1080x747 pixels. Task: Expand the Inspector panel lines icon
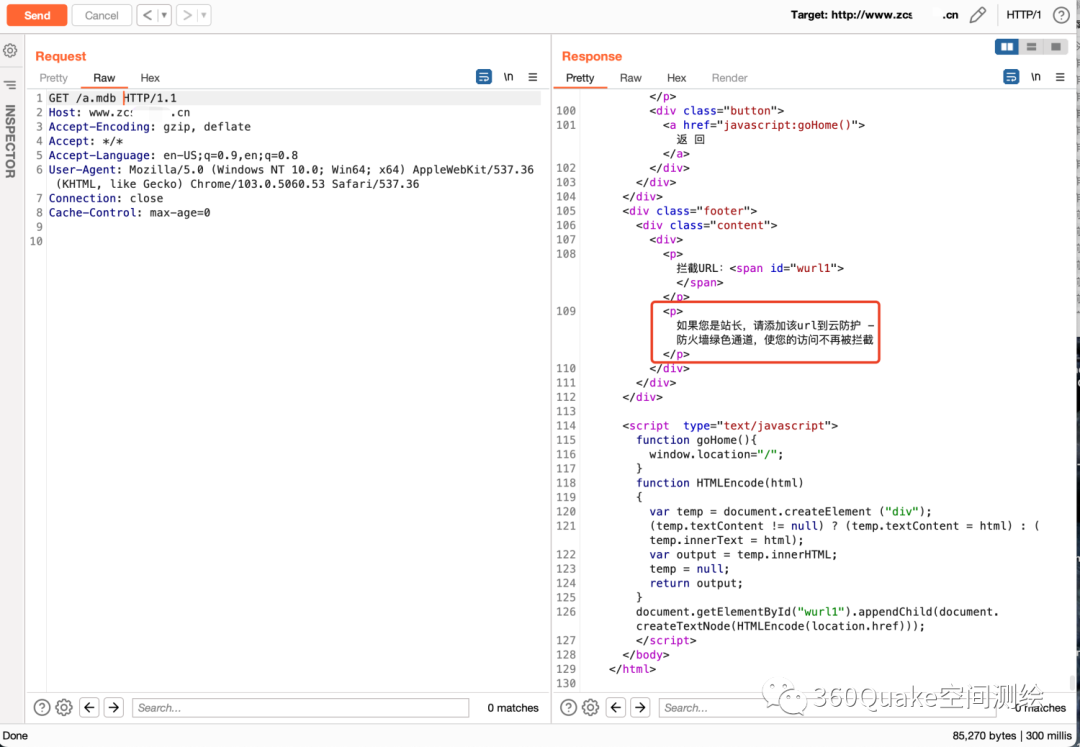10,85
